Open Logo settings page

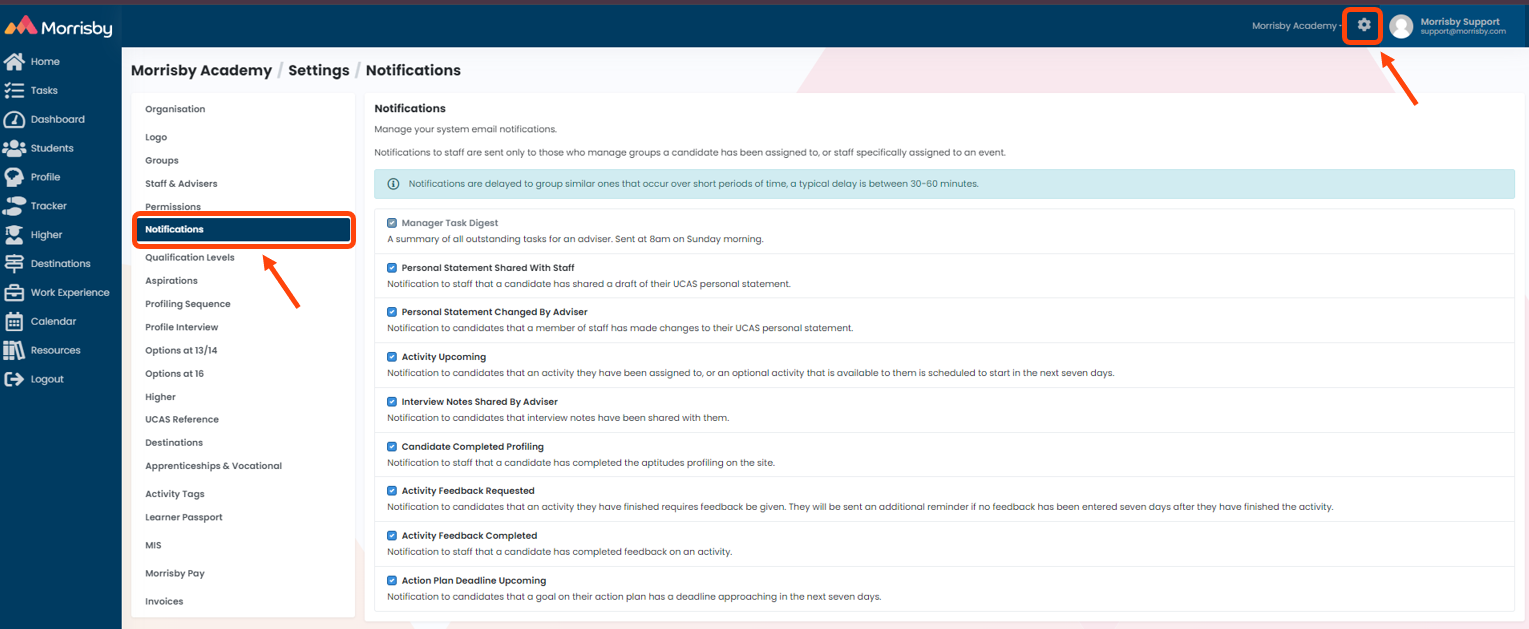point(156,137)
